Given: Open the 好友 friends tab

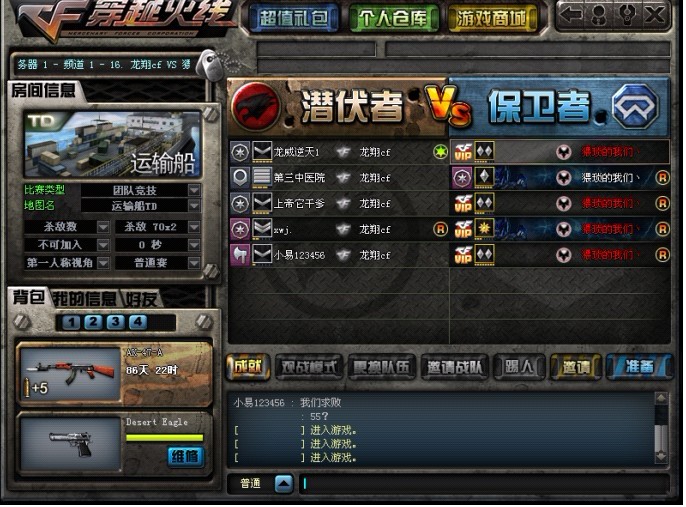Looking at the screenshot, I should click(141, 299).
